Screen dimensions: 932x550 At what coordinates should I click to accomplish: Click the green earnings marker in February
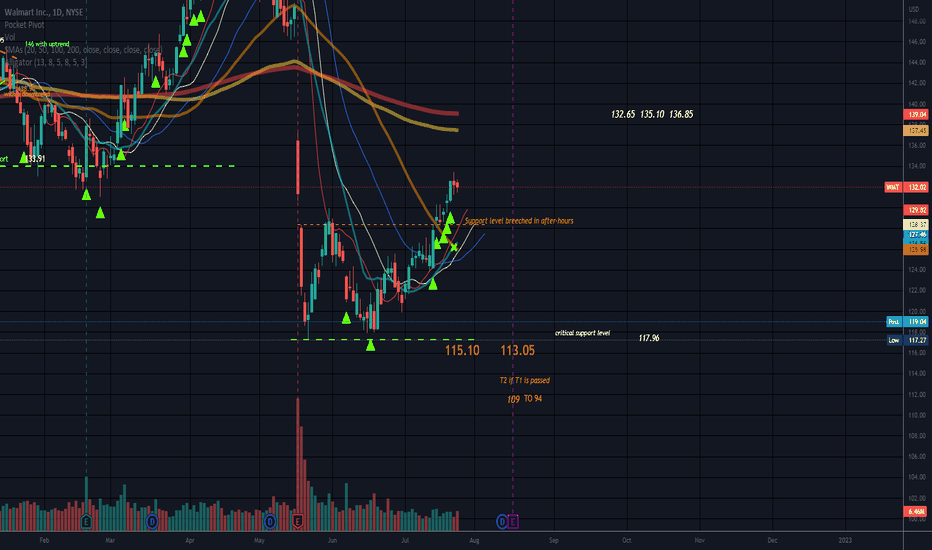pyautogui.click(x=86, y=522)
